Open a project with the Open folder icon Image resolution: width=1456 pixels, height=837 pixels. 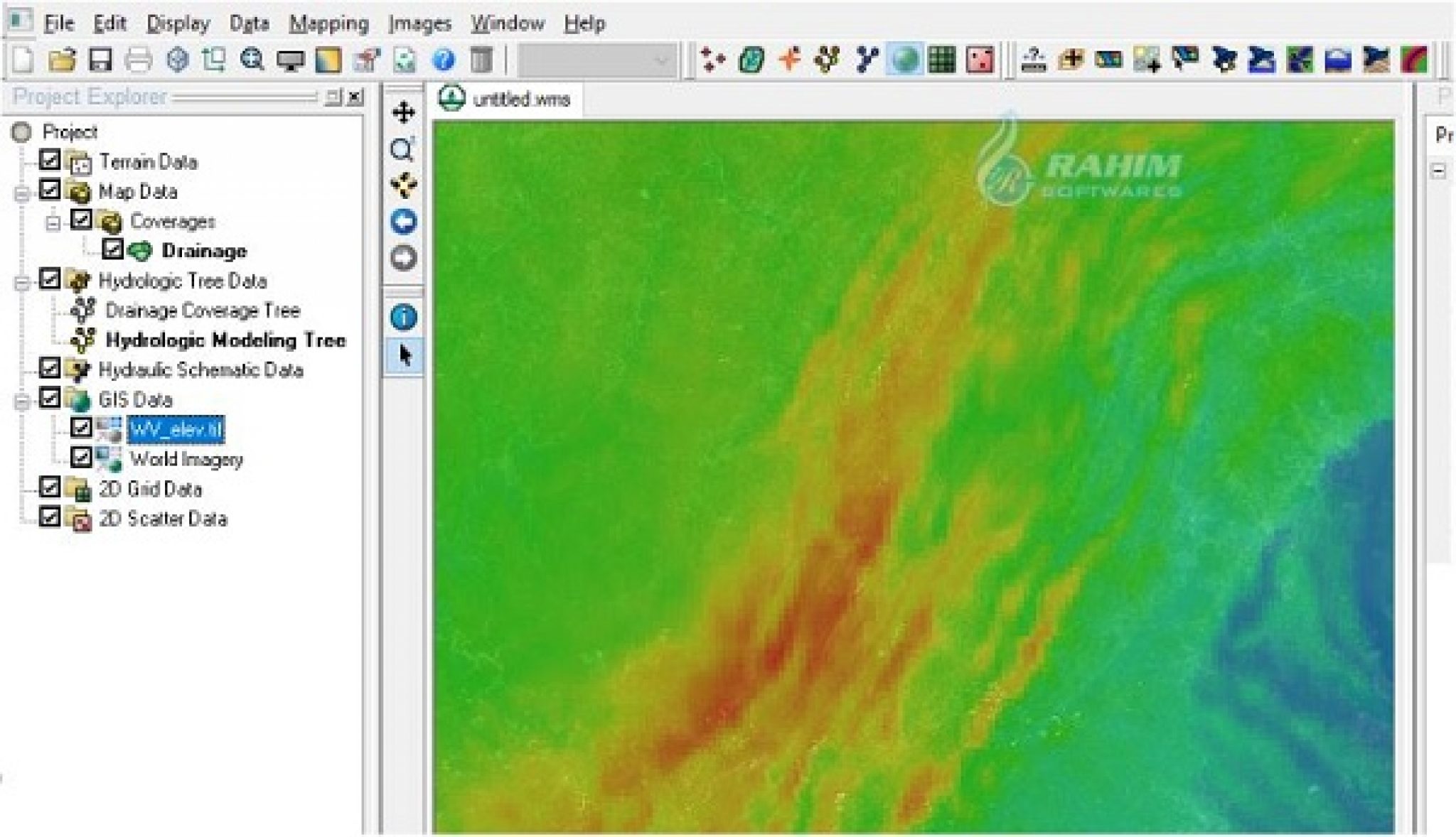(63, 60)
